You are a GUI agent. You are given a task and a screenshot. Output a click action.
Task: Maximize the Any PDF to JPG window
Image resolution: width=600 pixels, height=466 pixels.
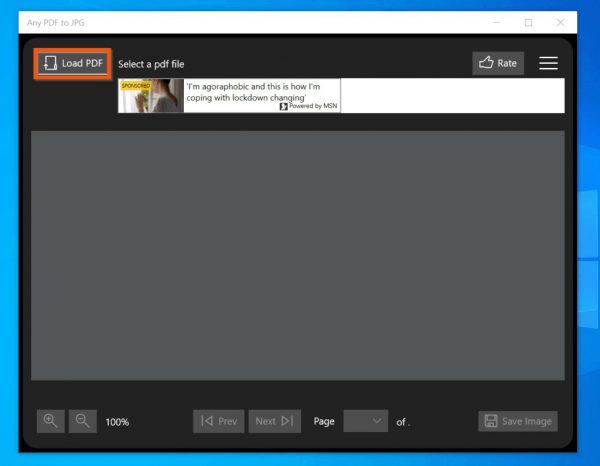click(528, 22)
